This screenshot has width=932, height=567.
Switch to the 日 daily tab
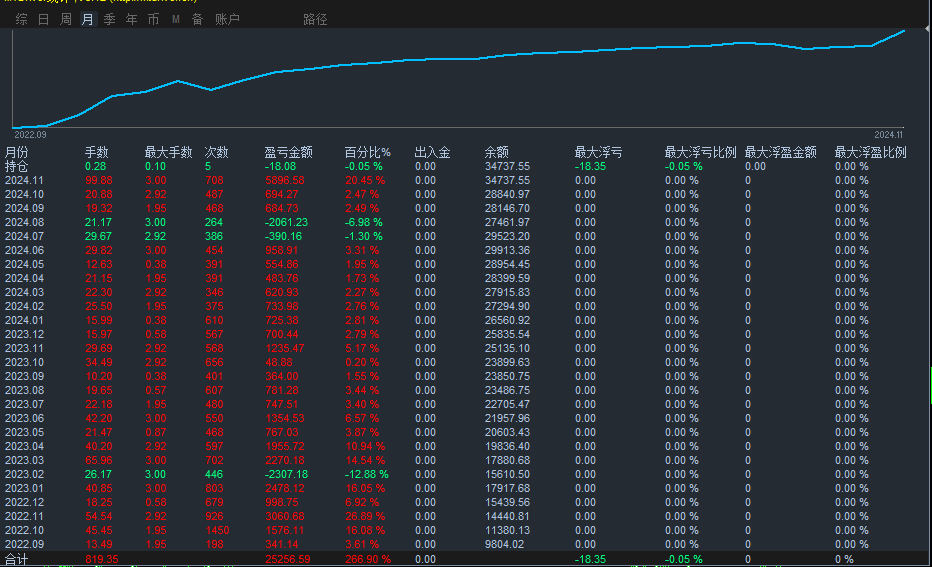click(x=43, y=20)
